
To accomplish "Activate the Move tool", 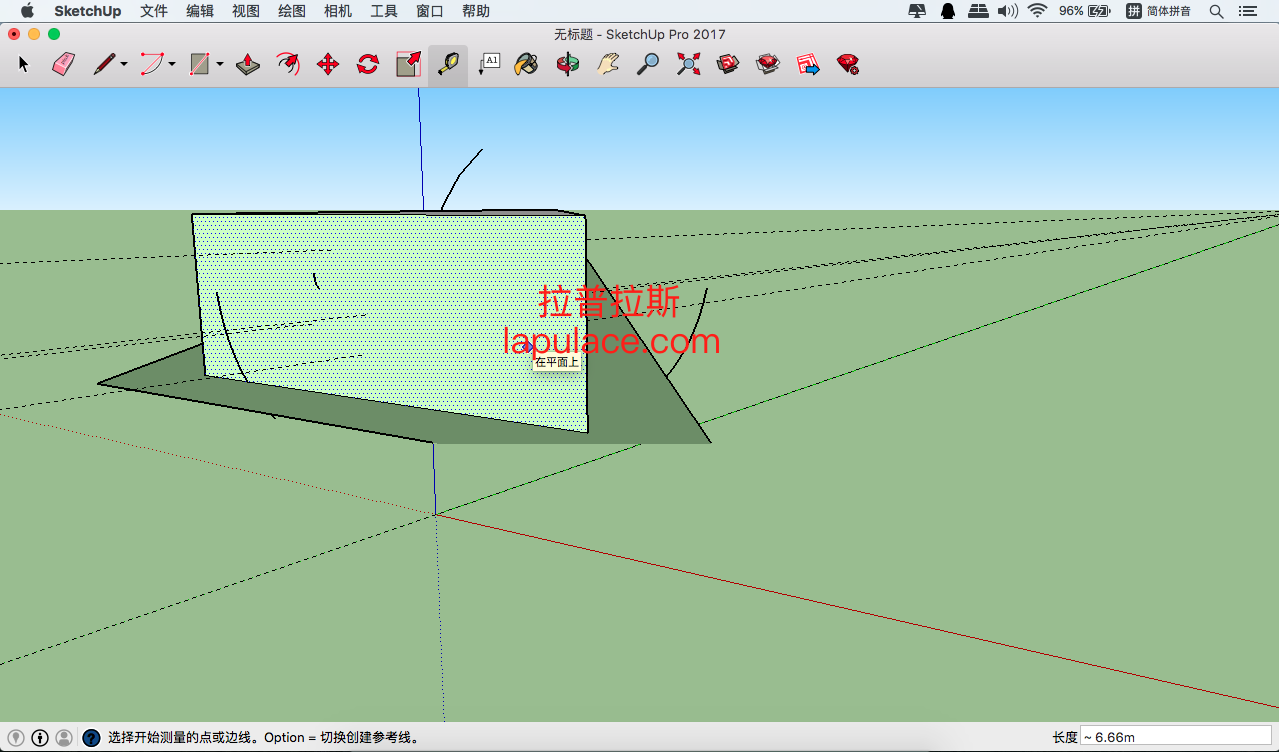I will (328, 65).
